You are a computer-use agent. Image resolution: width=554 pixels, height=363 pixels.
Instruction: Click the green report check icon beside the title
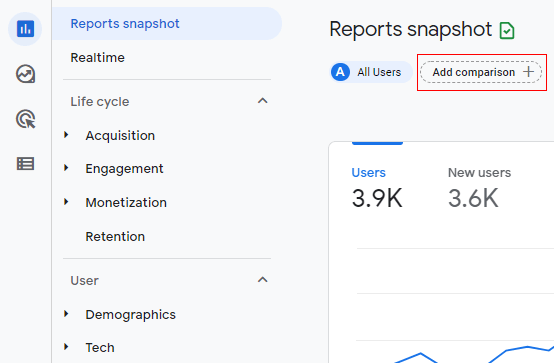tap(507, 30)
